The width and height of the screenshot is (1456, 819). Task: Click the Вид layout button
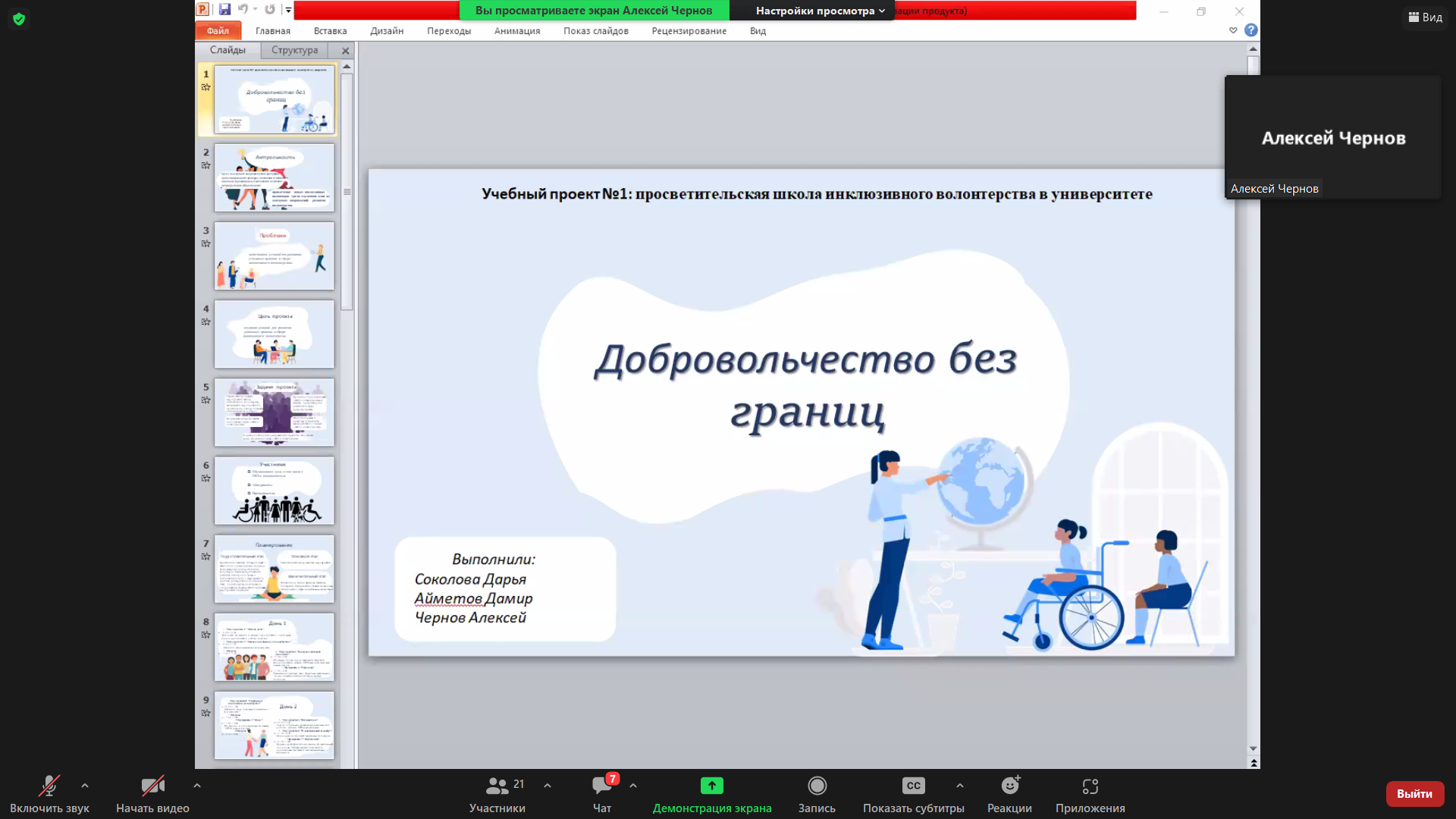1426,17
